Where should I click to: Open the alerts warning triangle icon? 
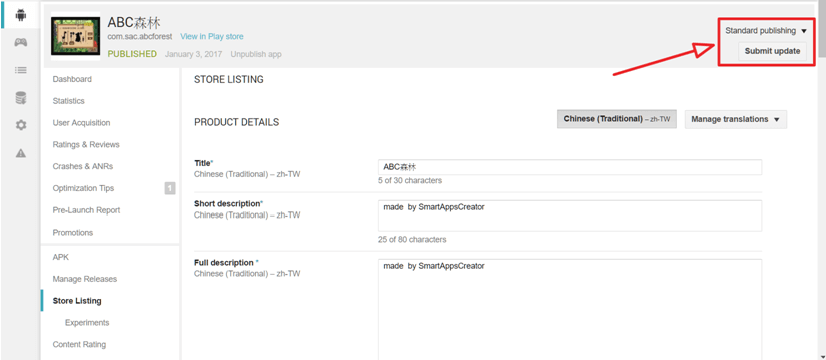click(x=21, y=153)
